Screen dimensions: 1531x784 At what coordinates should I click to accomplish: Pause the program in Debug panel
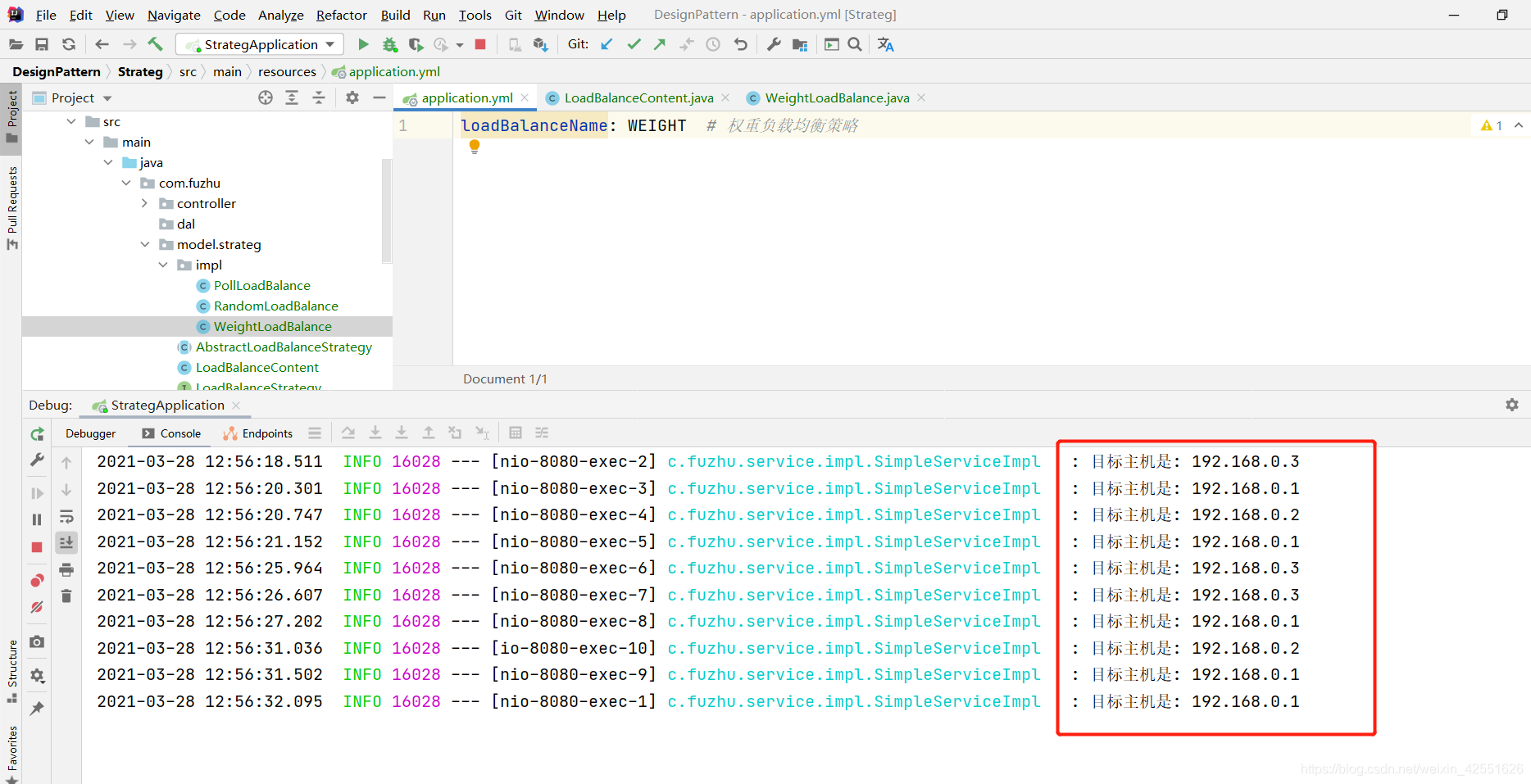coord(37,519)
